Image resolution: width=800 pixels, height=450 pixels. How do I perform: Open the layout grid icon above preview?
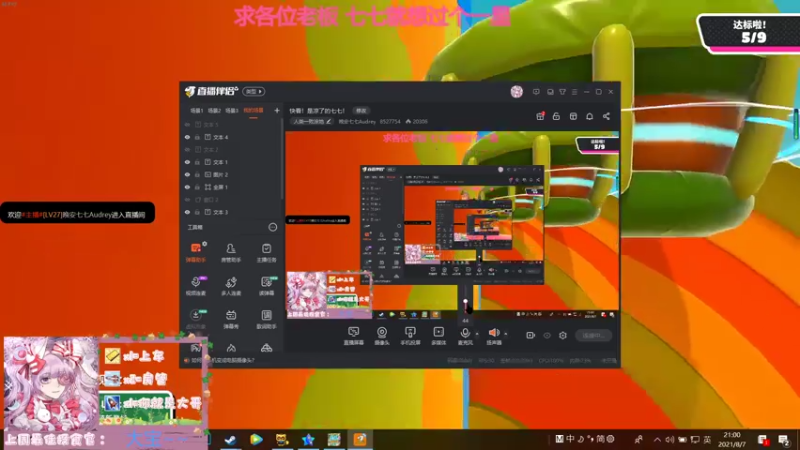(573, 116)
